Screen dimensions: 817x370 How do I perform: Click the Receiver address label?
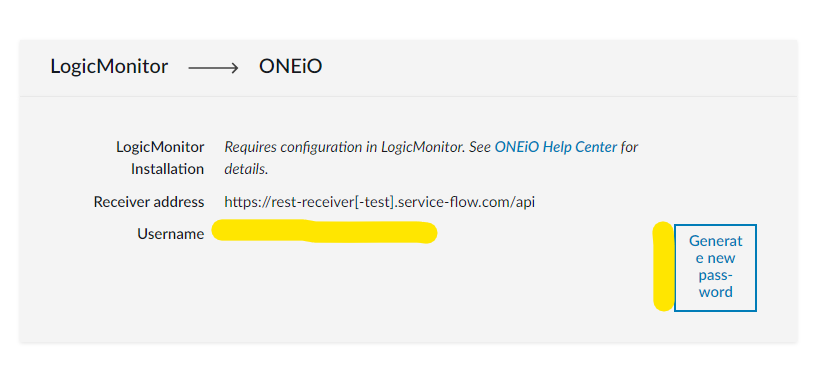(x=149, y=202)
